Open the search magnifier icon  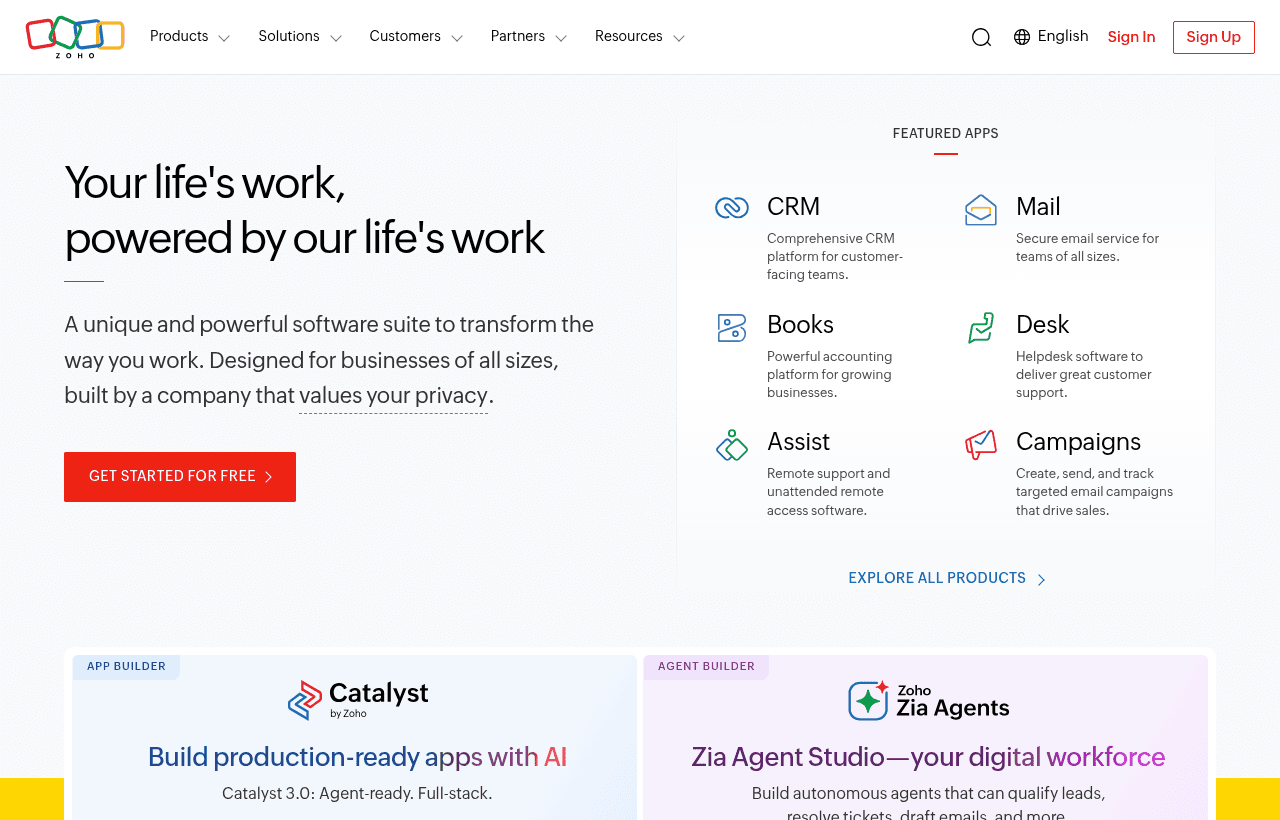[981, 37]
